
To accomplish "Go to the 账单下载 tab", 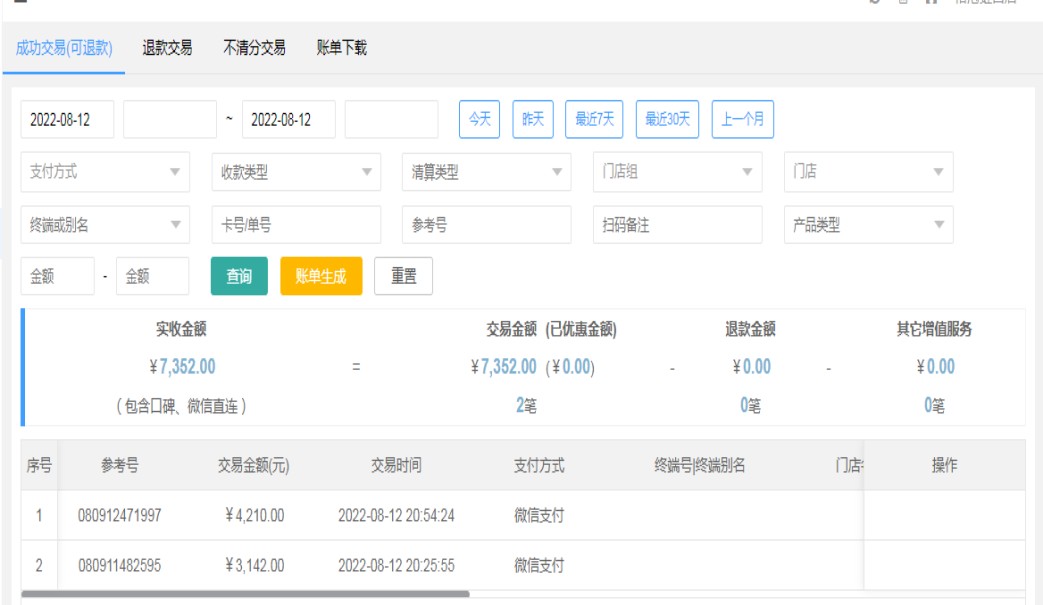I will pos(341,48).
